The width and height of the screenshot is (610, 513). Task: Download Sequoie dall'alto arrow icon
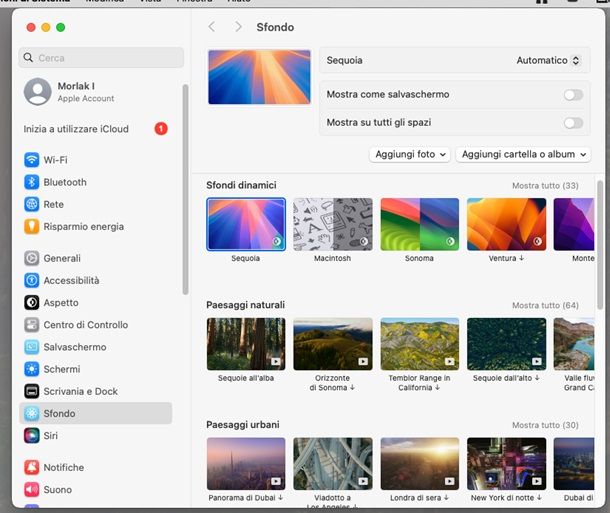coord(537,378)
